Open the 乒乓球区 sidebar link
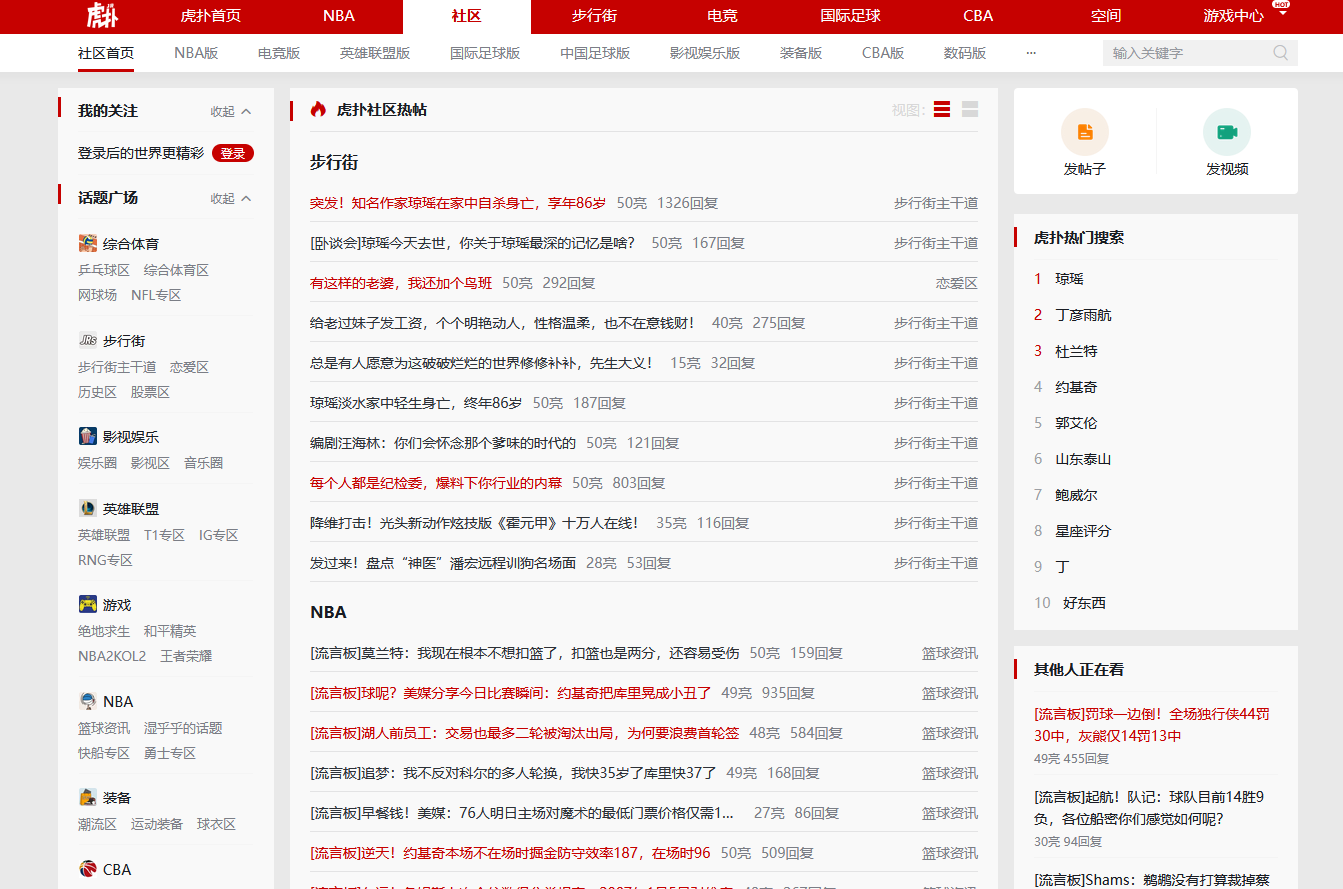1343x889 pixels. coord(104,270)
